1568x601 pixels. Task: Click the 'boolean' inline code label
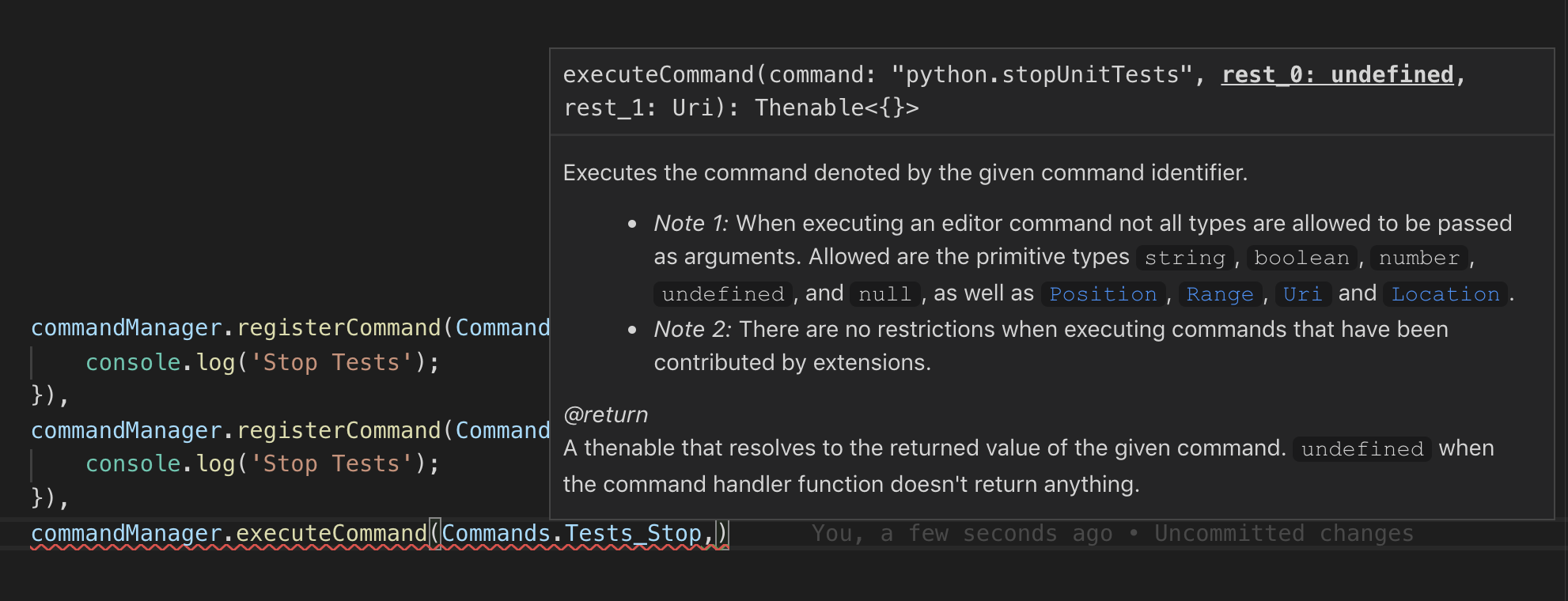[1301, 258]
